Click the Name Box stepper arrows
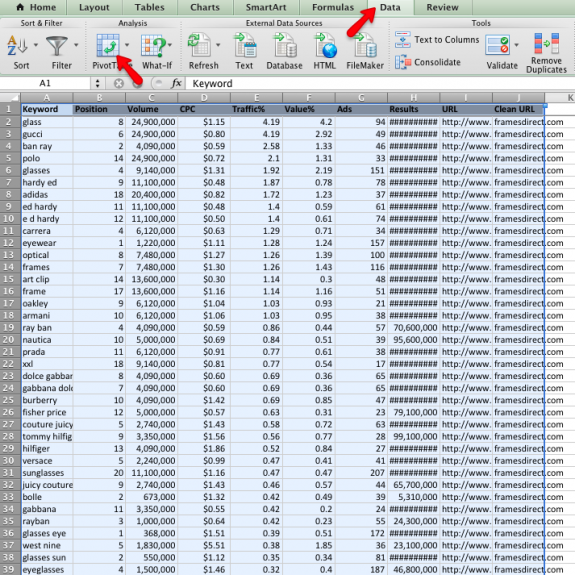The width and height of the screenshot is (575, 575). [x=97, y=84]
